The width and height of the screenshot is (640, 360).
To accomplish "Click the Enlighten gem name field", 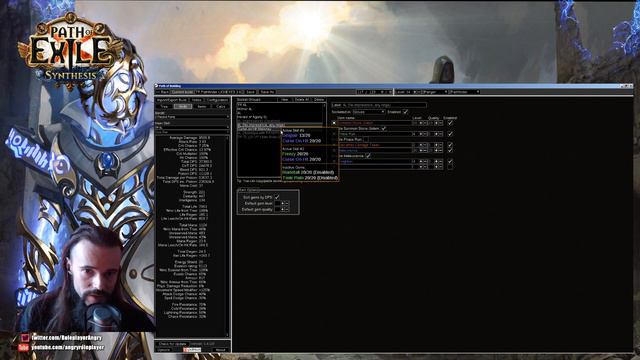I will click(x=375, y=161).
